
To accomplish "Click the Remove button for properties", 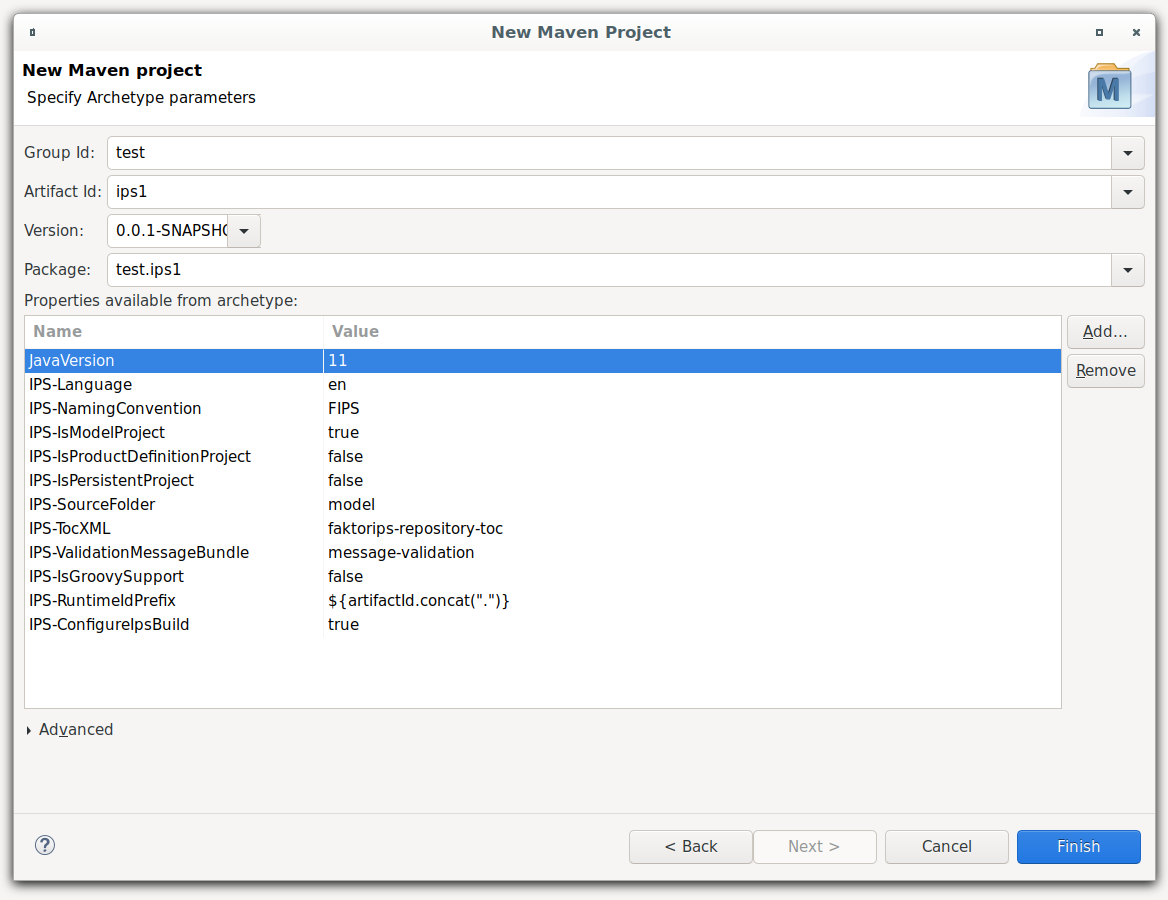I will [1105, 370].
